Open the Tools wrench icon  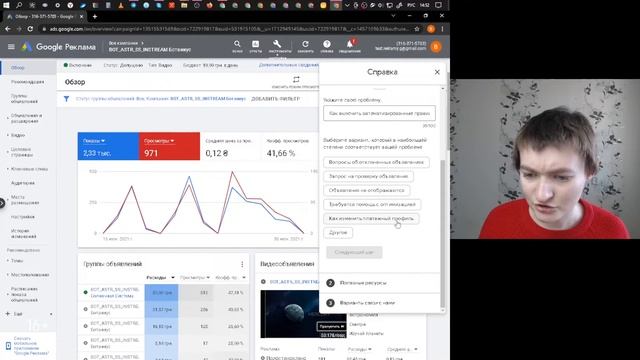277,44
